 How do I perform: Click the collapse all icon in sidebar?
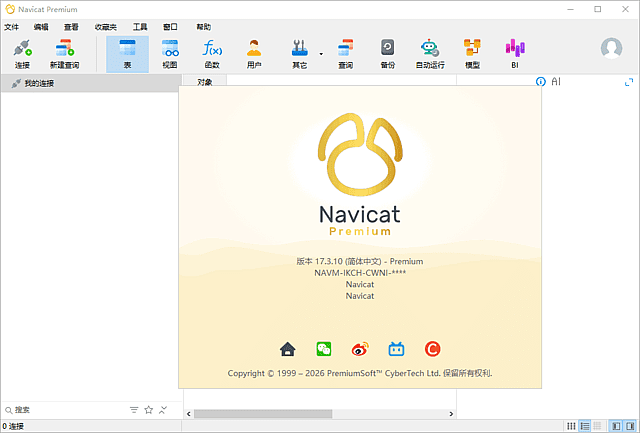pos(163,410)
